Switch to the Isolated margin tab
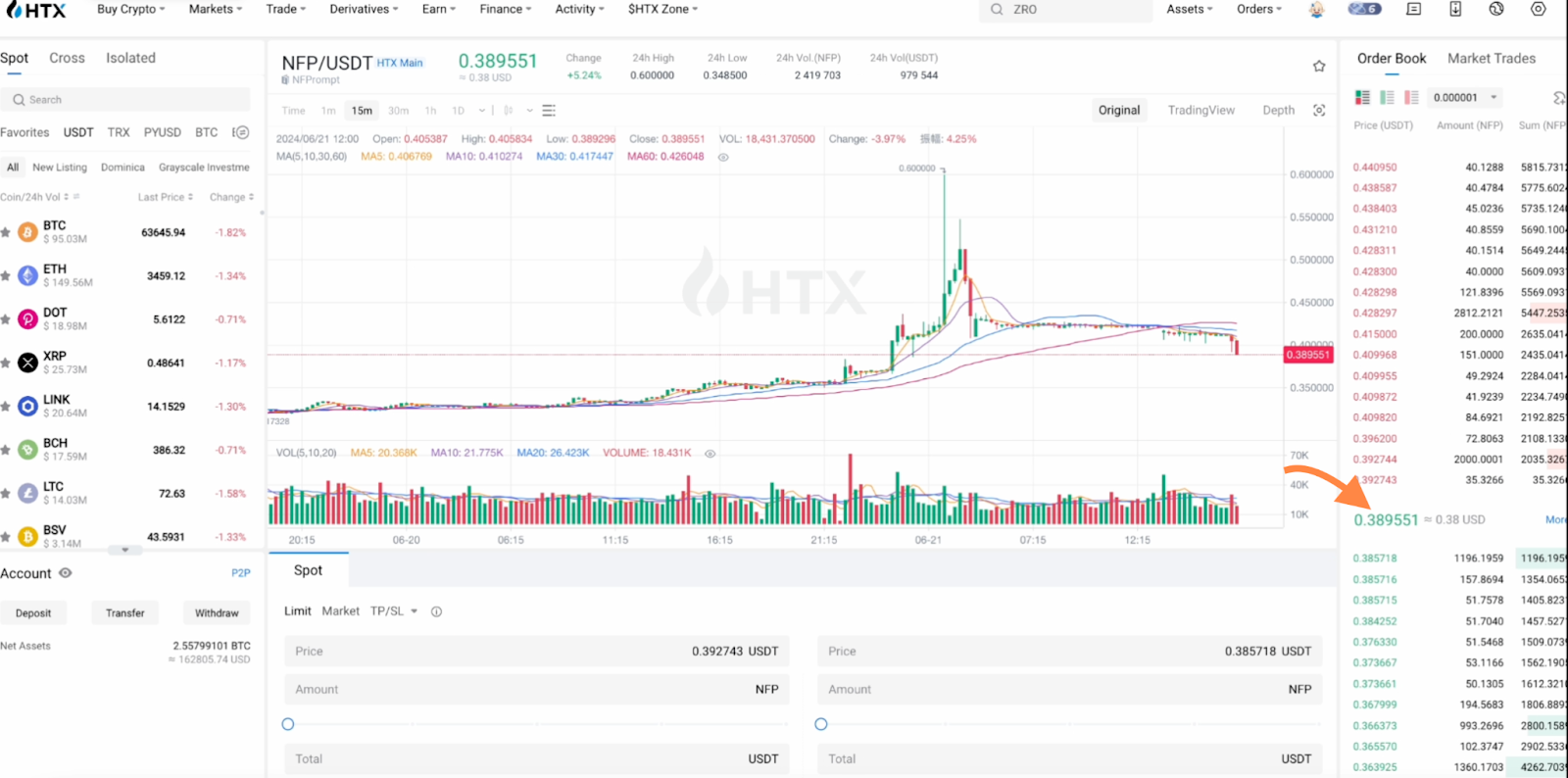The width and height of the screenshot is (1568, 778). (x=130, y=58)
